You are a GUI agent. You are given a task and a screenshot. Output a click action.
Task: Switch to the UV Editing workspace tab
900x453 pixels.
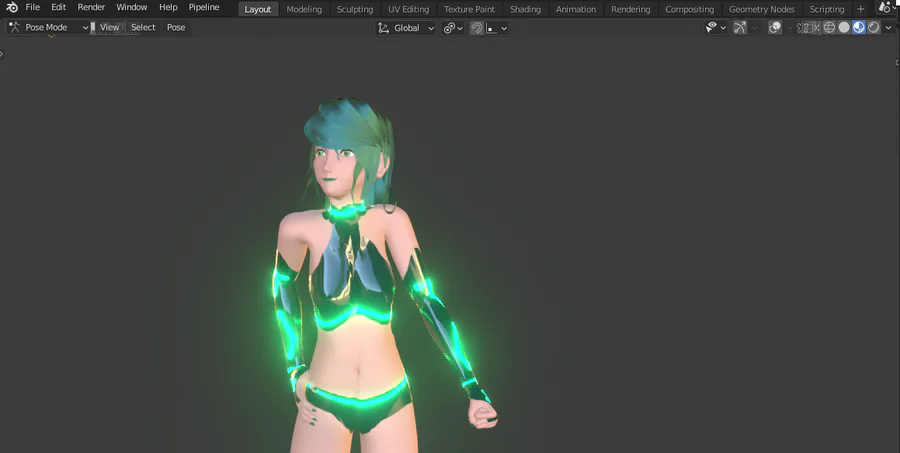pyautogui.click(x=409, y=9)
